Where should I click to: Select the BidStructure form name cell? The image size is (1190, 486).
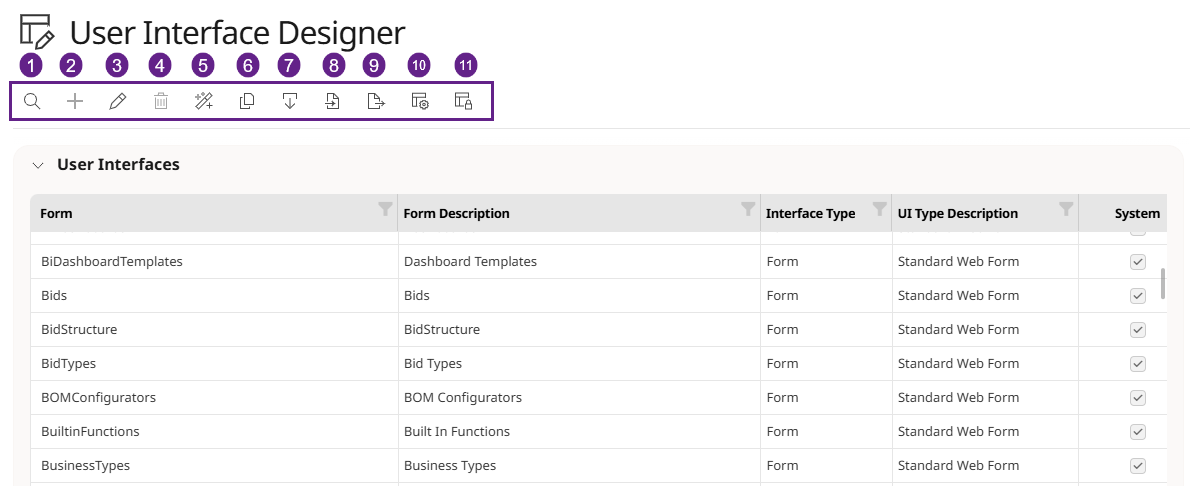[214, 330]
